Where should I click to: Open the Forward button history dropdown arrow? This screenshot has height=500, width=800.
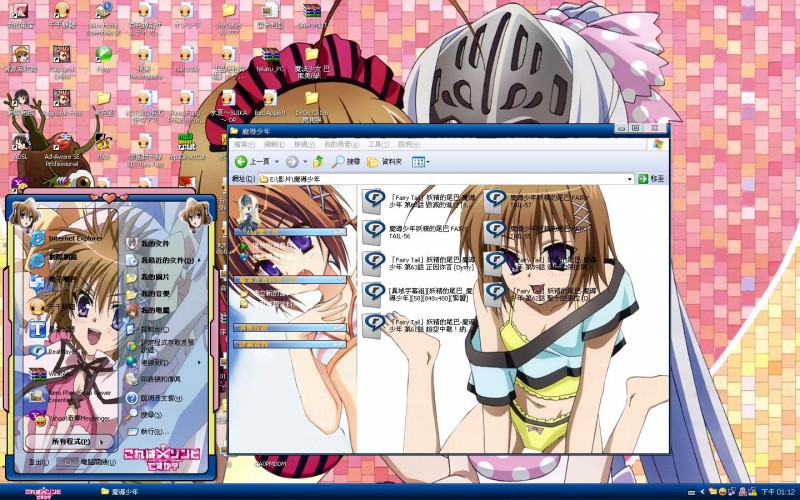(x=305, y=162)
